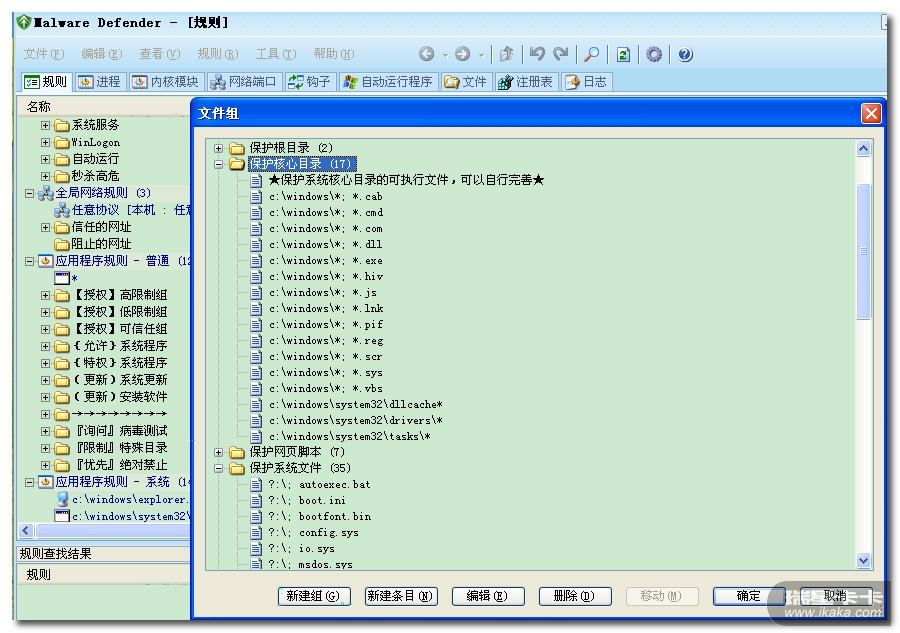Screen dimensions: 900x633
Task: Click the forward navigation arrow icon
Action: coord(463,54)
